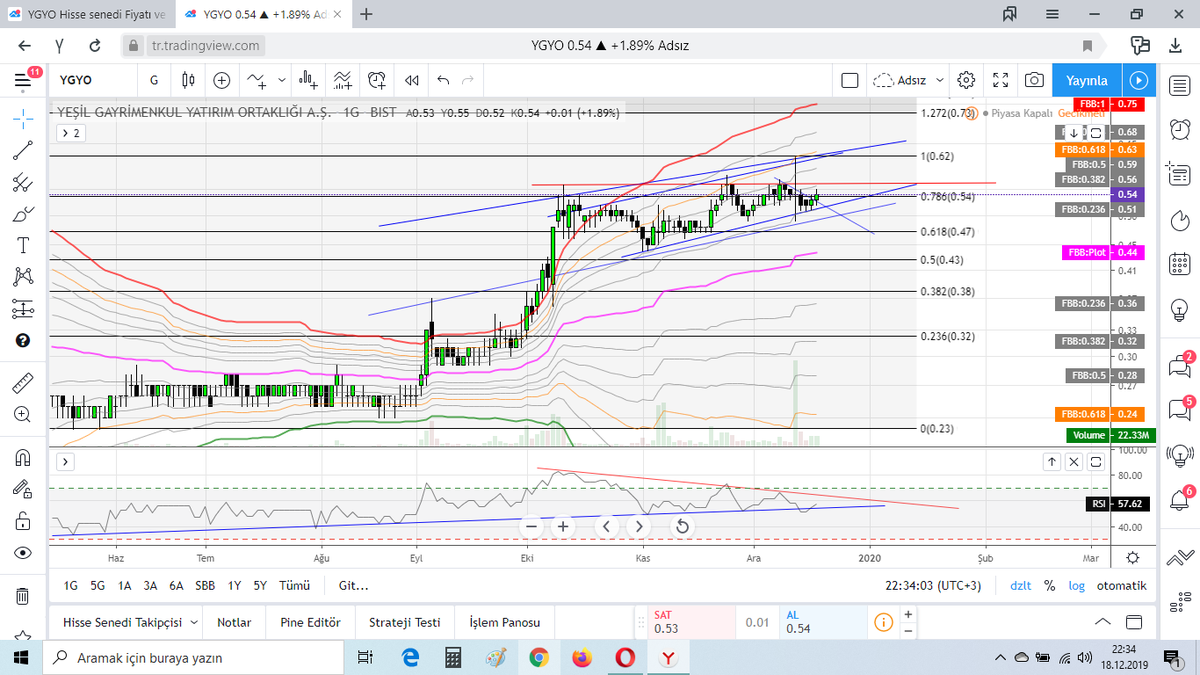Select the text annotation tool
The image size is (1200, 675).
pyautogui.click(x=23, y=246)
